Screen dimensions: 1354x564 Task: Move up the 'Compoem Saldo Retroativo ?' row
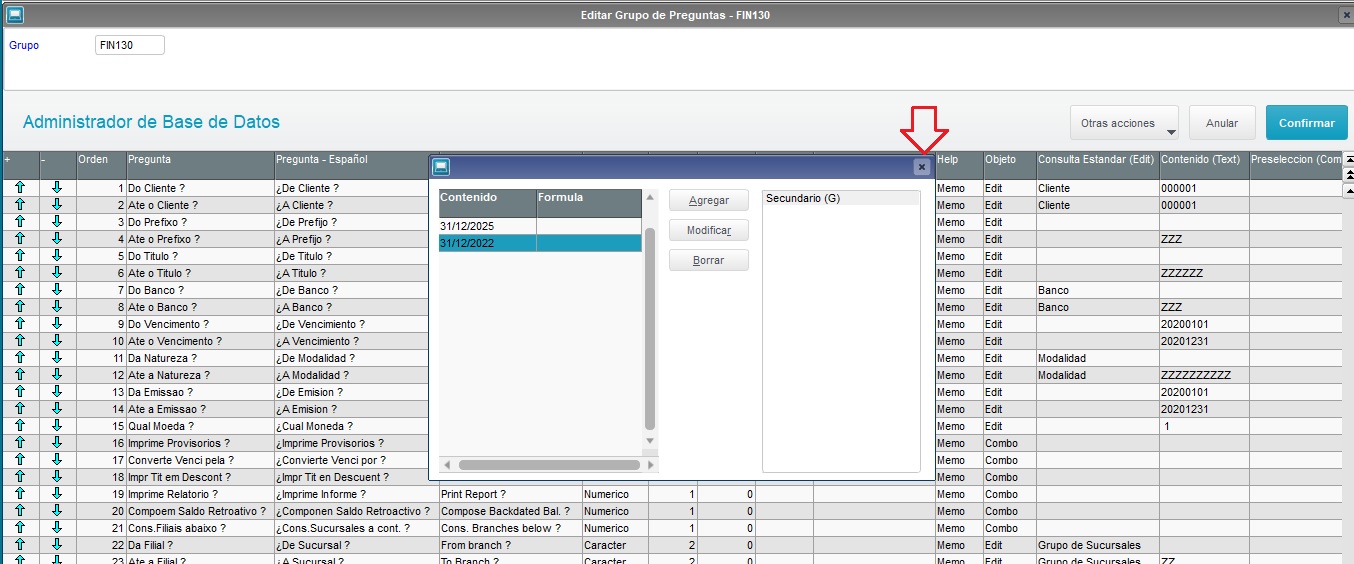pos(19,511)
